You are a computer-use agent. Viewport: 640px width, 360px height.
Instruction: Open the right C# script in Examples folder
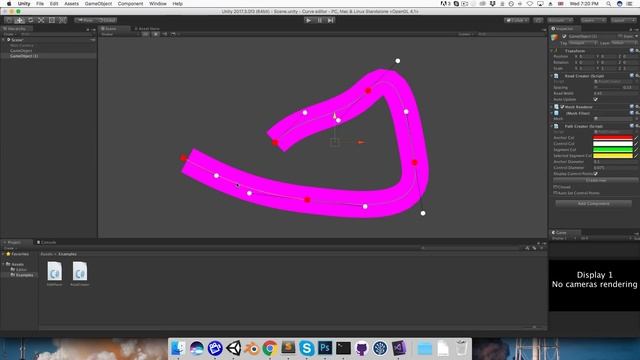point(80,271)
